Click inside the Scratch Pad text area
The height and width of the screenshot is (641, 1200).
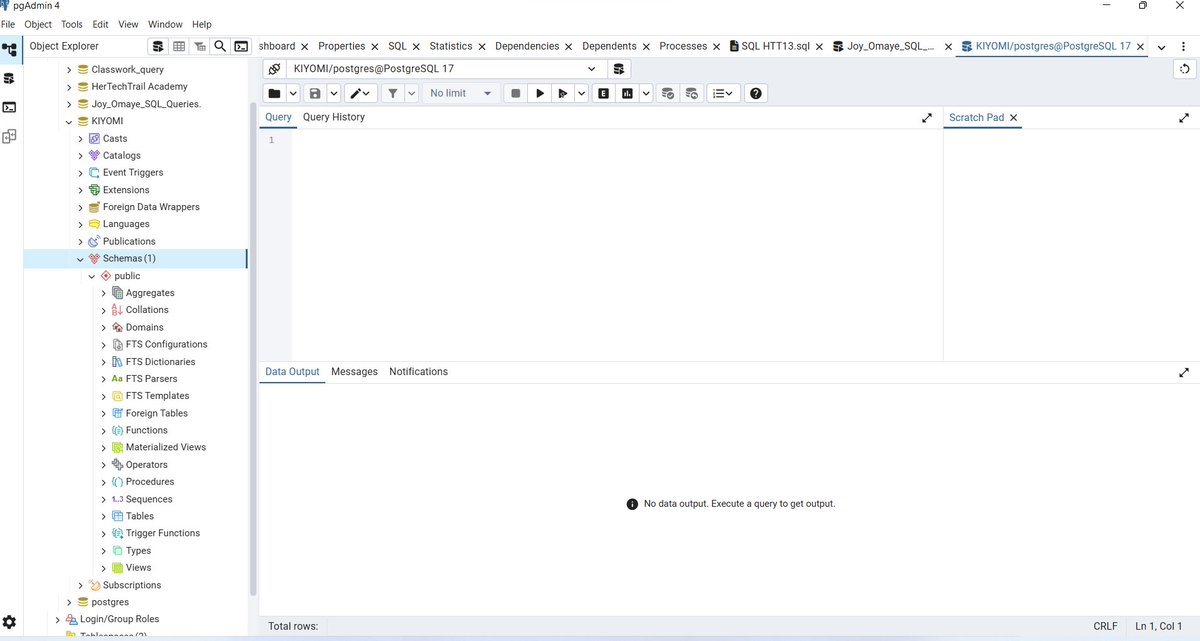pos(1071,244)
